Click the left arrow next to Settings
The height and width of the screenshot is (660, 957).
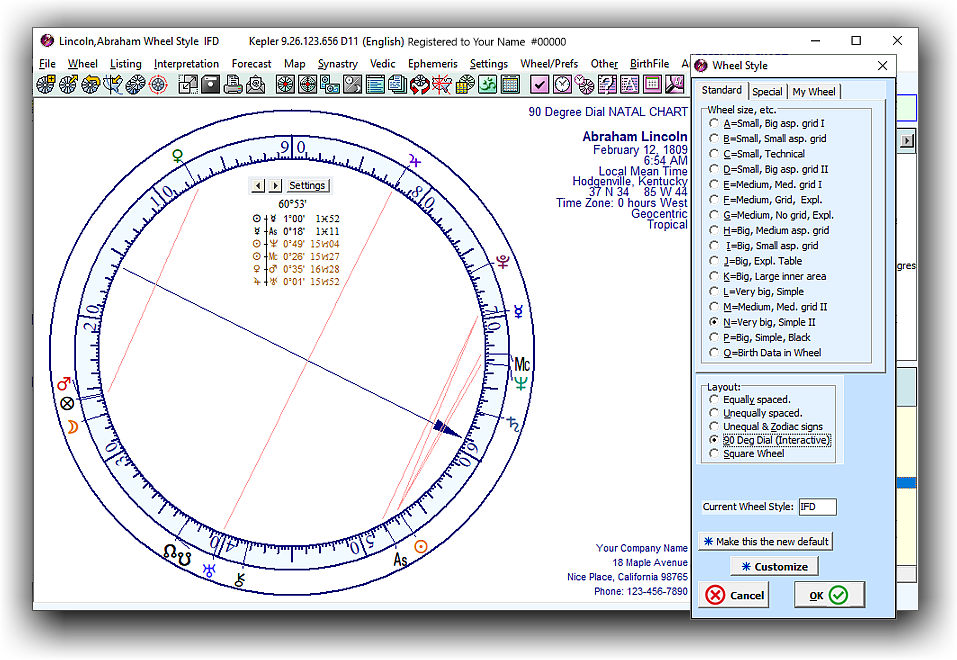tap(257, 186)
